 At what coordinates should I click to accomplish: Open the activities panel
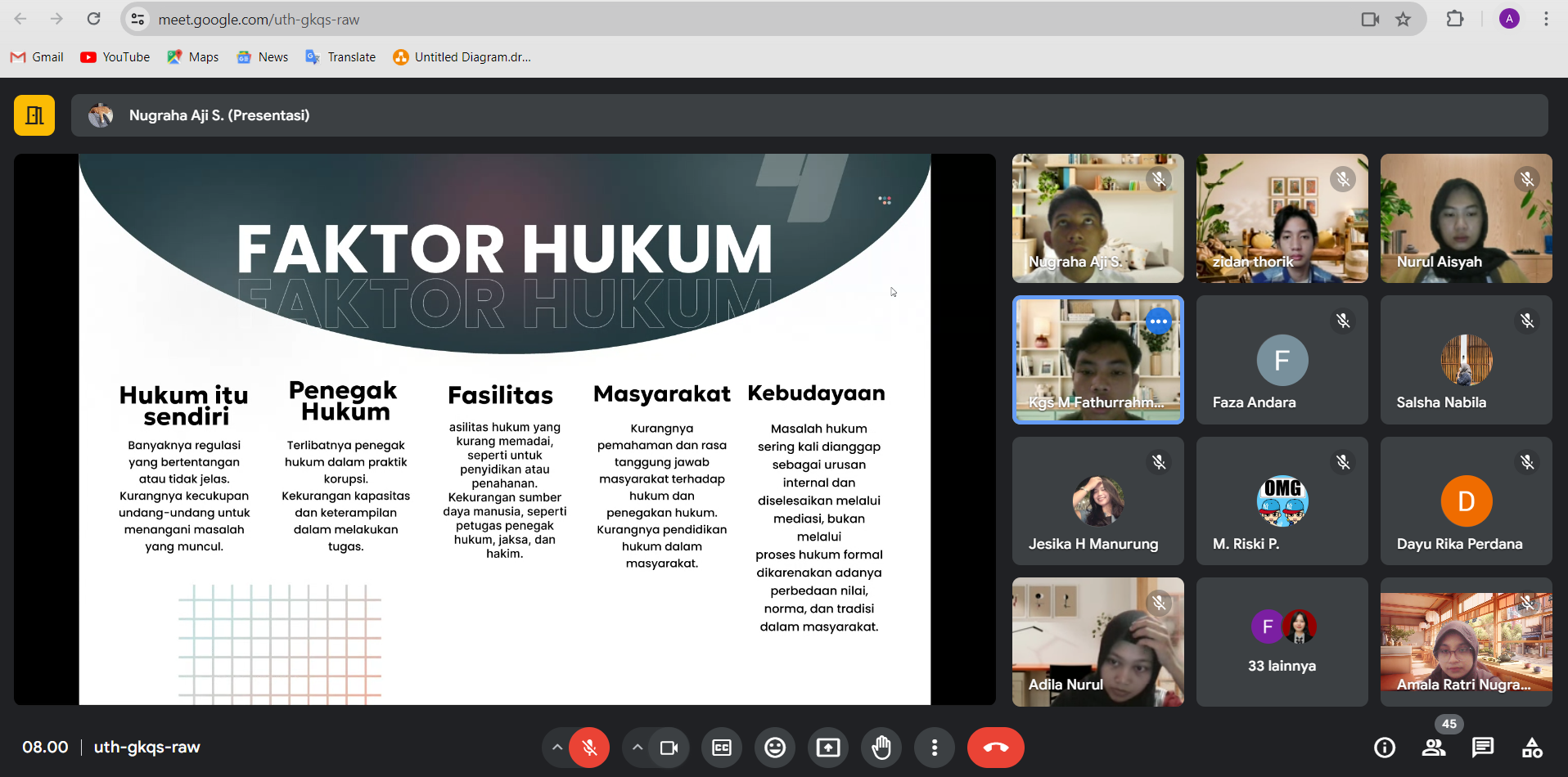(x=1532, y=748)
